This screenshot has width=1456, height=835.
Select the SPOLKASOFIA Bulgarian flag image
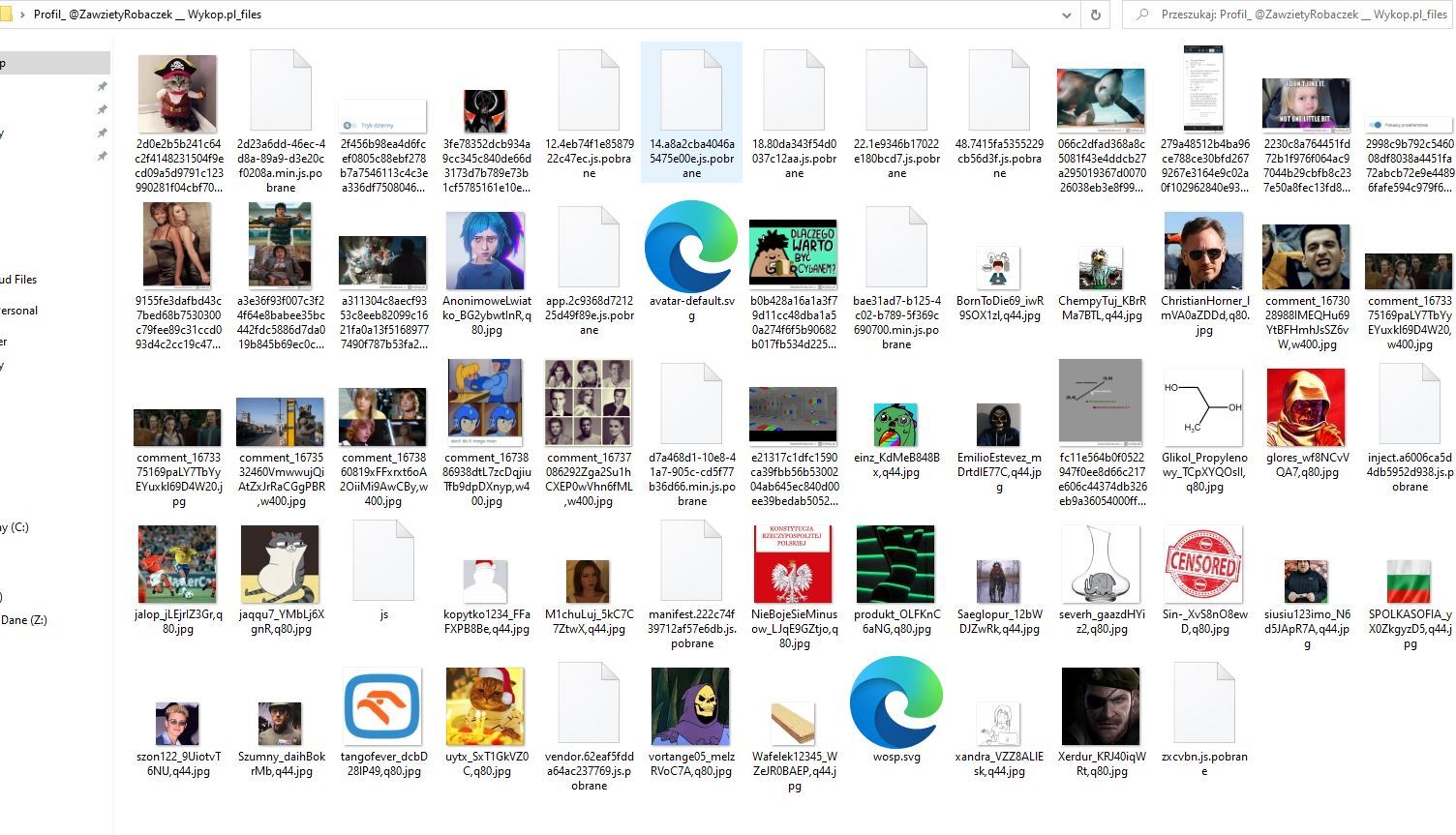coord(1409,581)
